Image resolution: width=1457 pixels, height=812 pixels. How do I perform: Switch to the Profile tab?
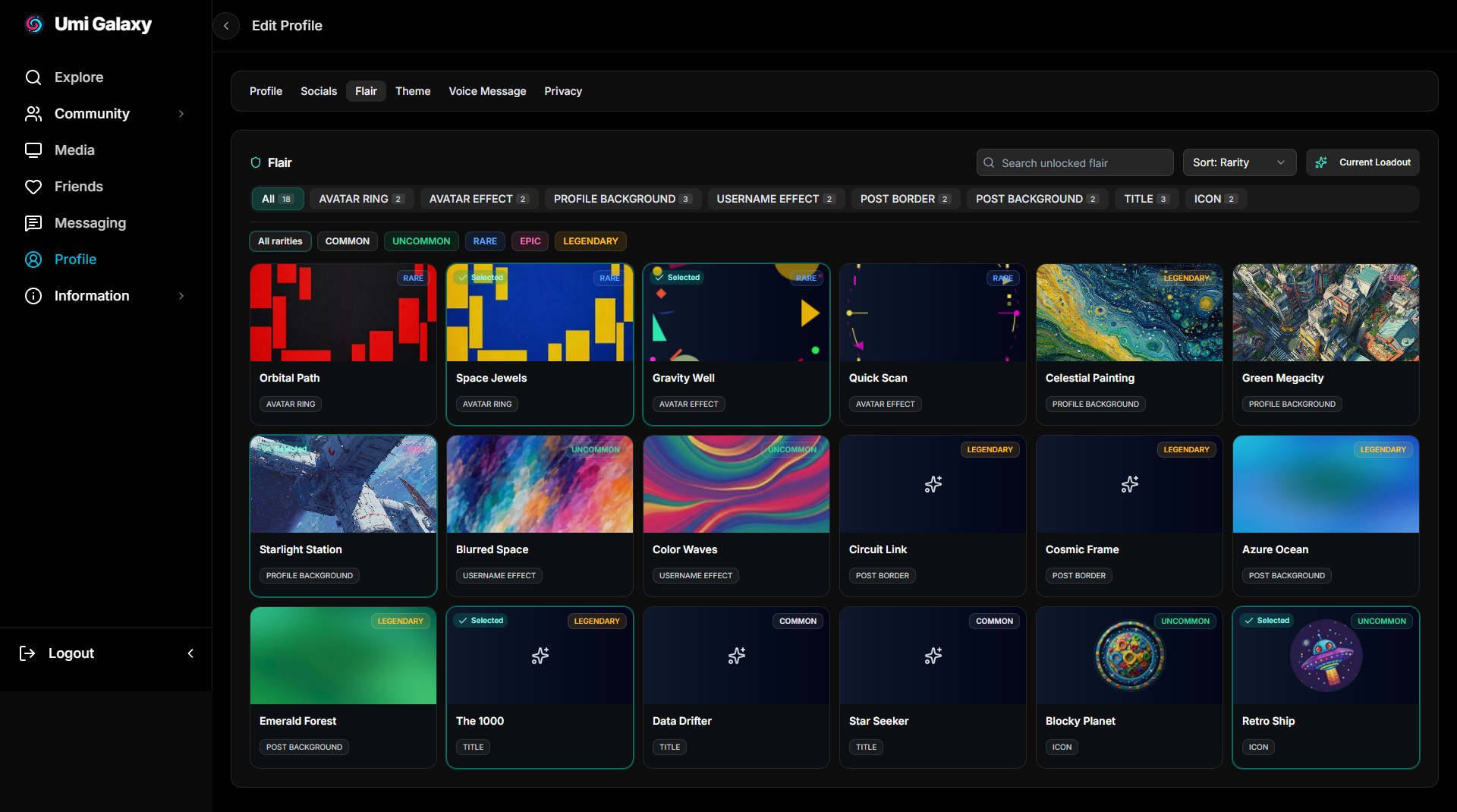point(266,91)
